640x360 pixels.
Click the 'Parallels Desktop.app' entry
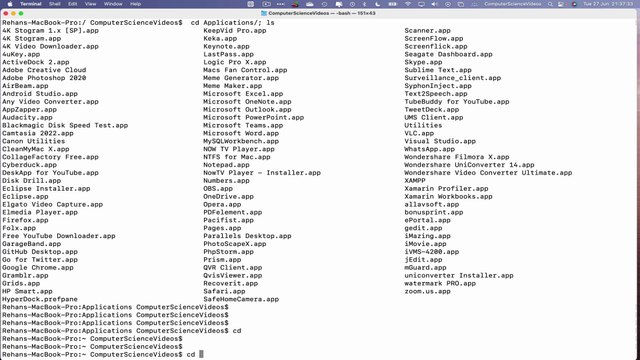[x=247, y=236]
